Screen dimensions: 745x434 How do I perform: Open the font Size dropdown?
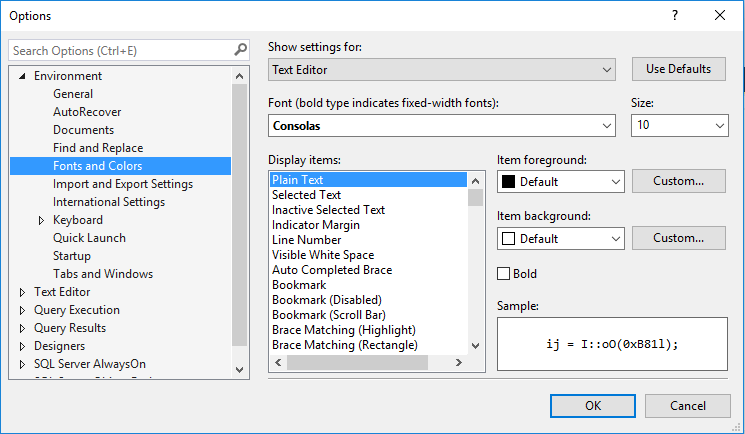point(680,126)
